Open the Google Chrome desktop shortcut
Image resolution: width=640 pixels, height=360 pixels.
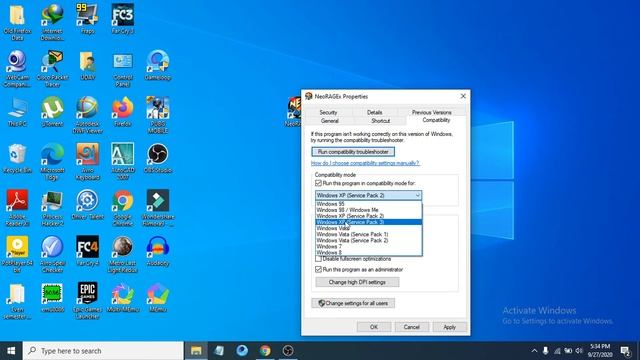122,208
